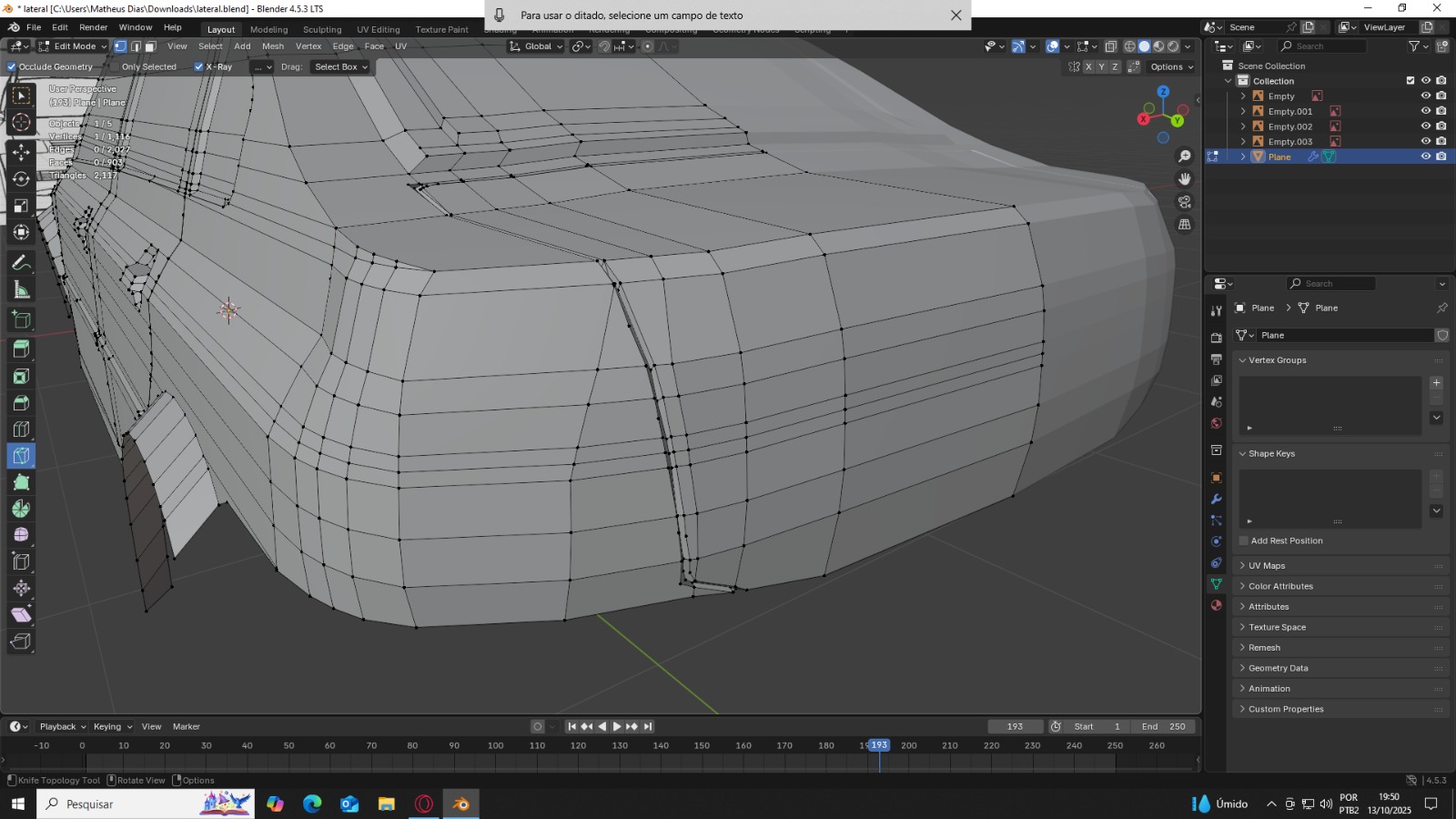Open the Mesh menu in the viewport header
Viewport: 1456px width, 819px height.
[x=272, y=46]
